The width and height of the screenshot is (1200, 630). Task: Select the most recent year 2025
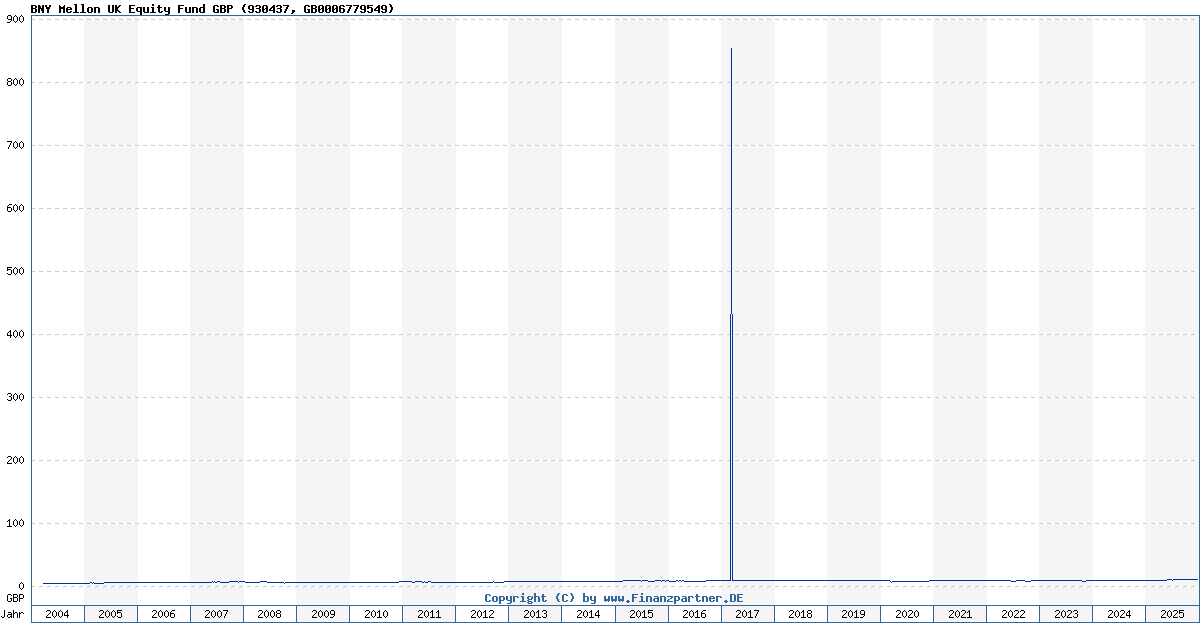[1171, 613]
